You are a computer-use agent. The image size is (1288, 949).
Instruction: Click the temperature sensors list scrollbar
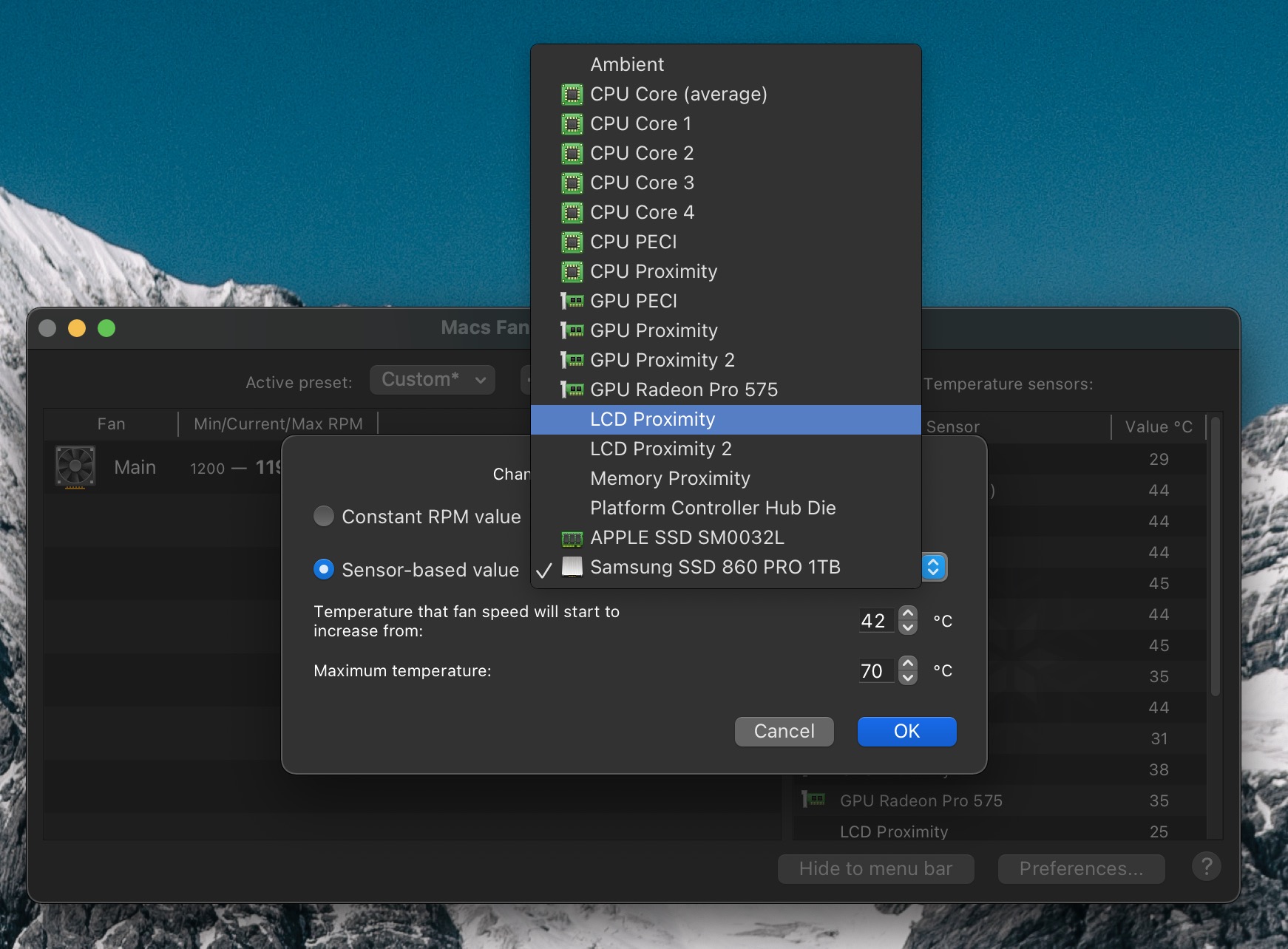[x=1215, y=557]
